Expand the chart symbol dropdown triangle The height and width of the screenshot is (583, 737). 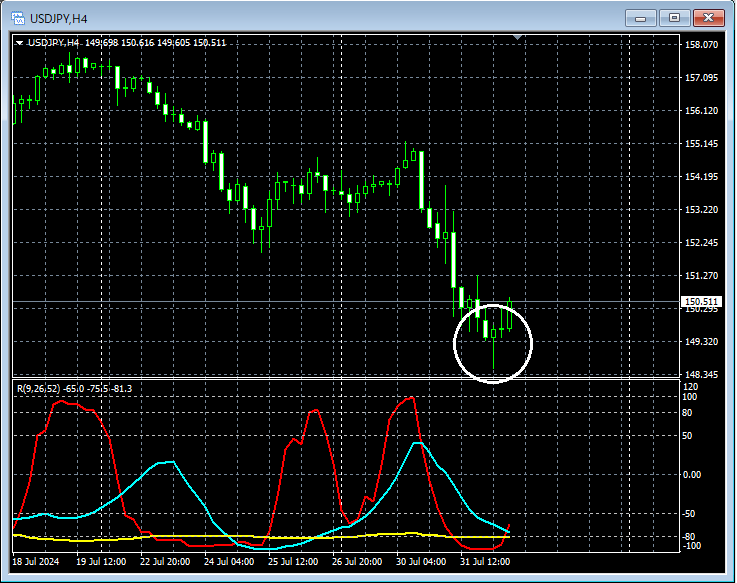[19, 43]
